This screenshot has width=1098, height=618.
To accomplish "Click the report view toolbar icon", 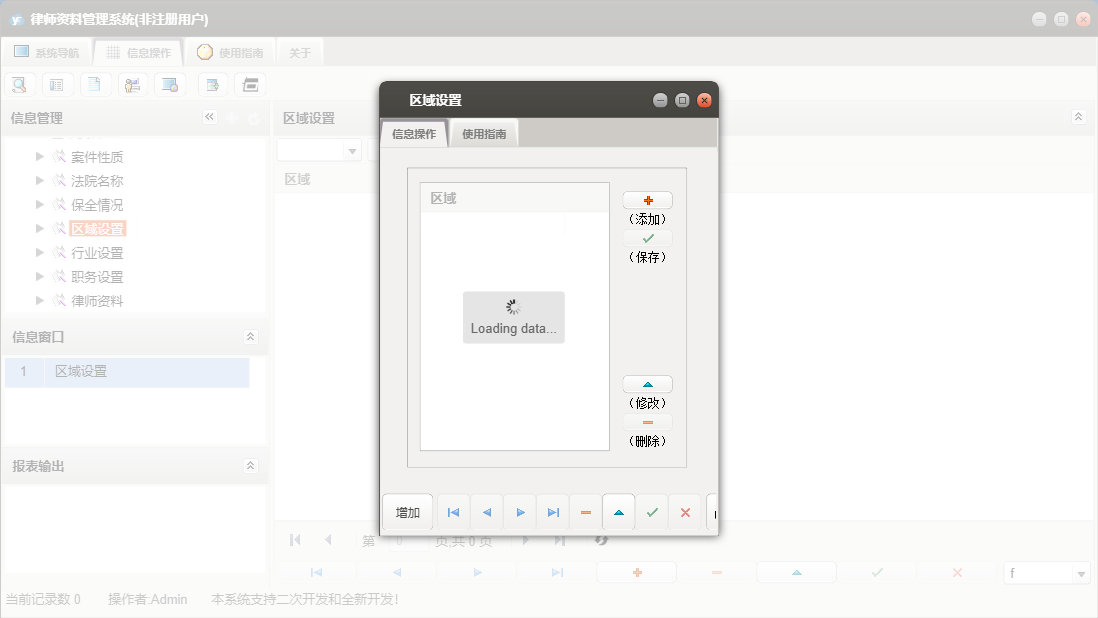I will coord(57,84).
